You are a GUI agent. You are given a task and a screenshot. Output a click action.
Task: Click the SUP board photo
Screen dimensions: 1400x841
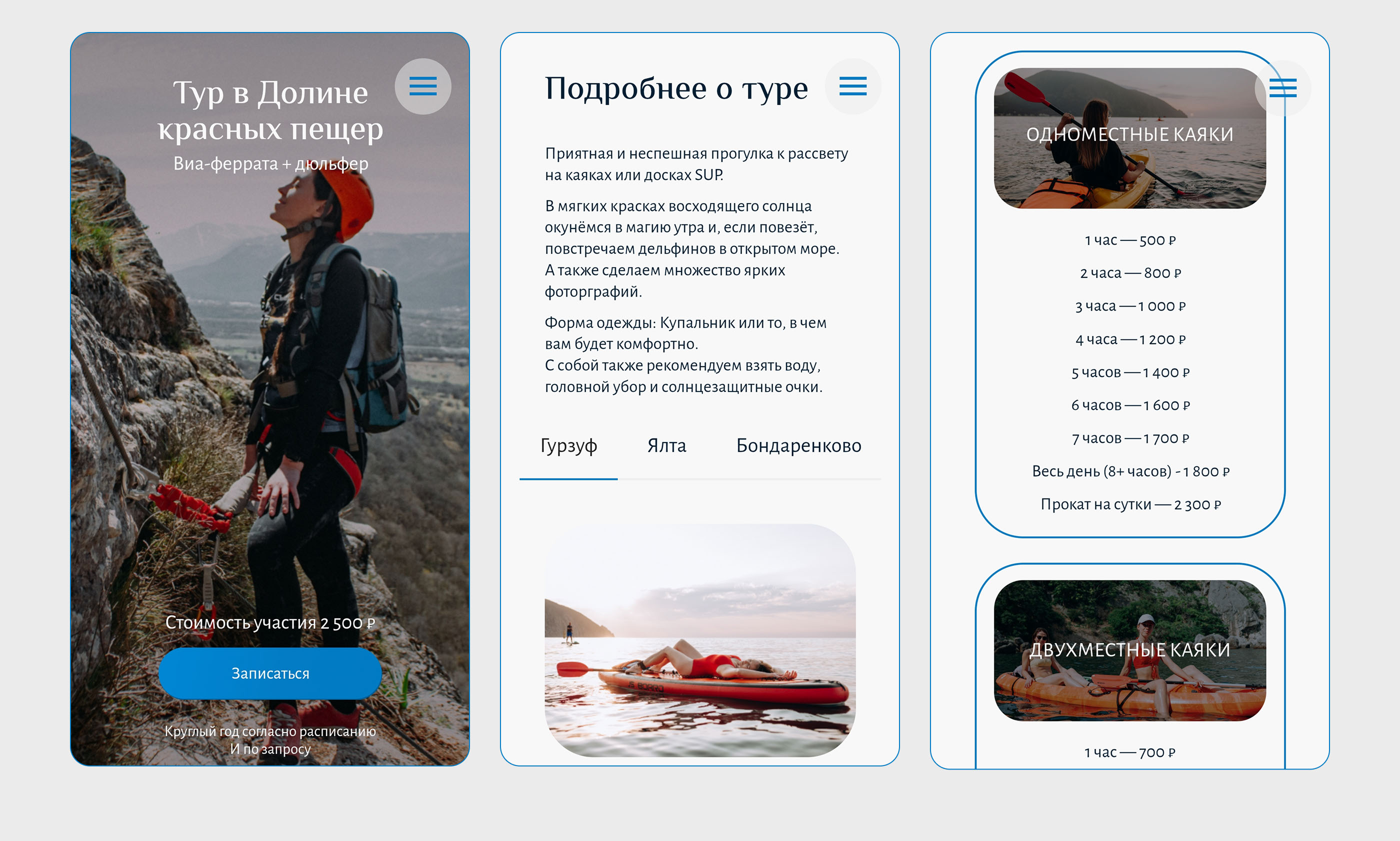[699, 640]
